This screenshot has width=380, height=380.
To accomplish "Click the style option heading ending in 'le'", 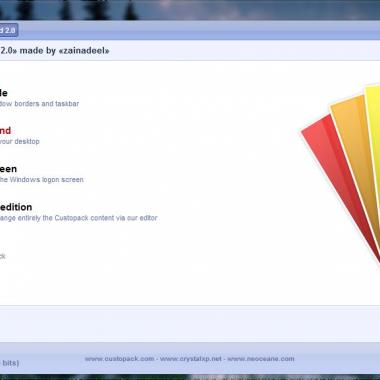I will tap(4, 93).
